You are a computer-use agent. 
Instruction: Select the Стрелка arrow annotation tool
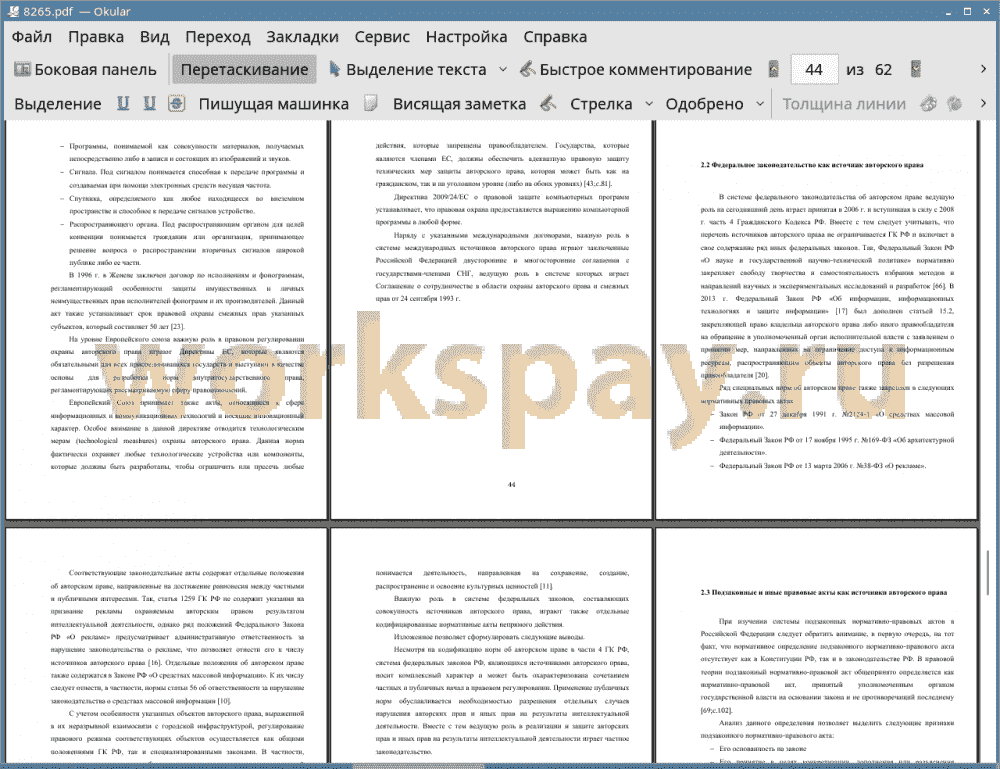point(601,104)
